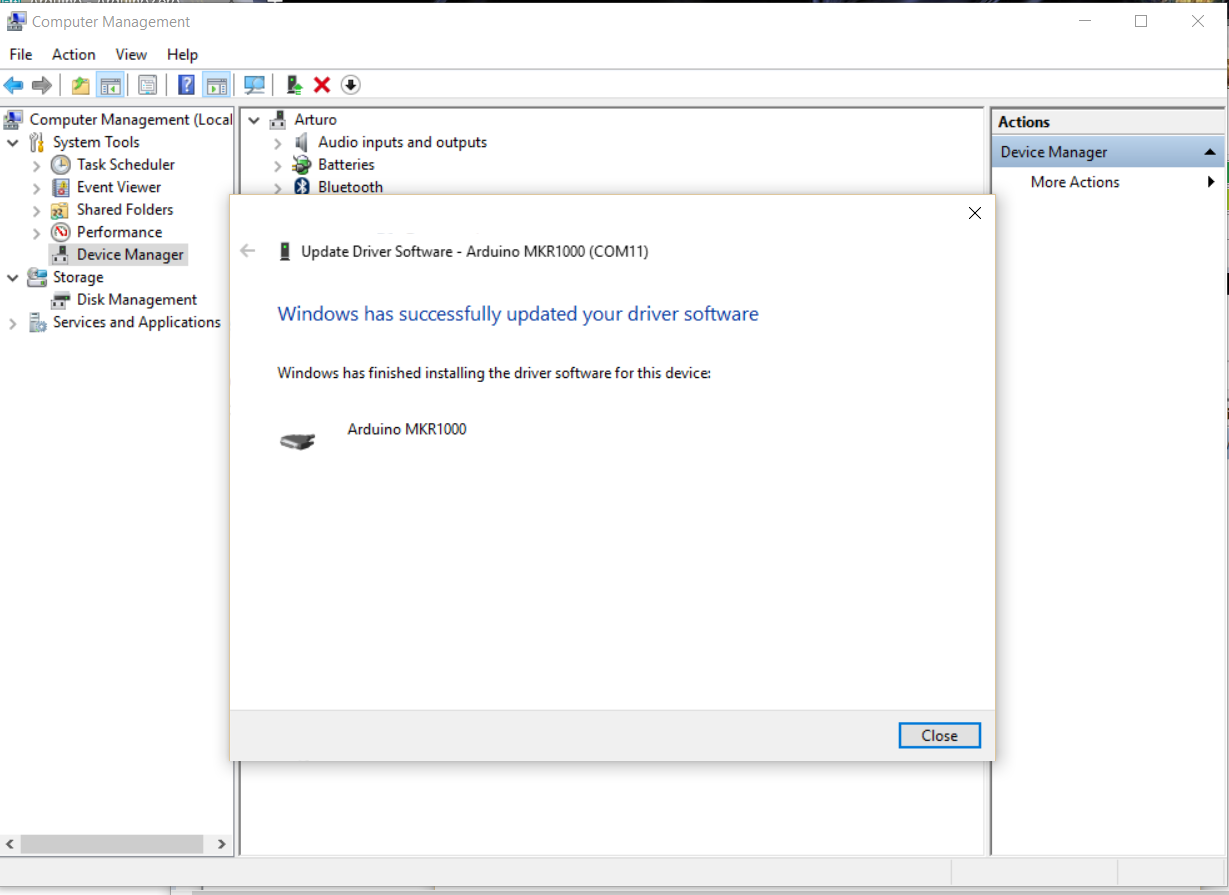The image size is (1229, 895).
Task: Select Disk Management in the tree
Action: pos(136,300)
